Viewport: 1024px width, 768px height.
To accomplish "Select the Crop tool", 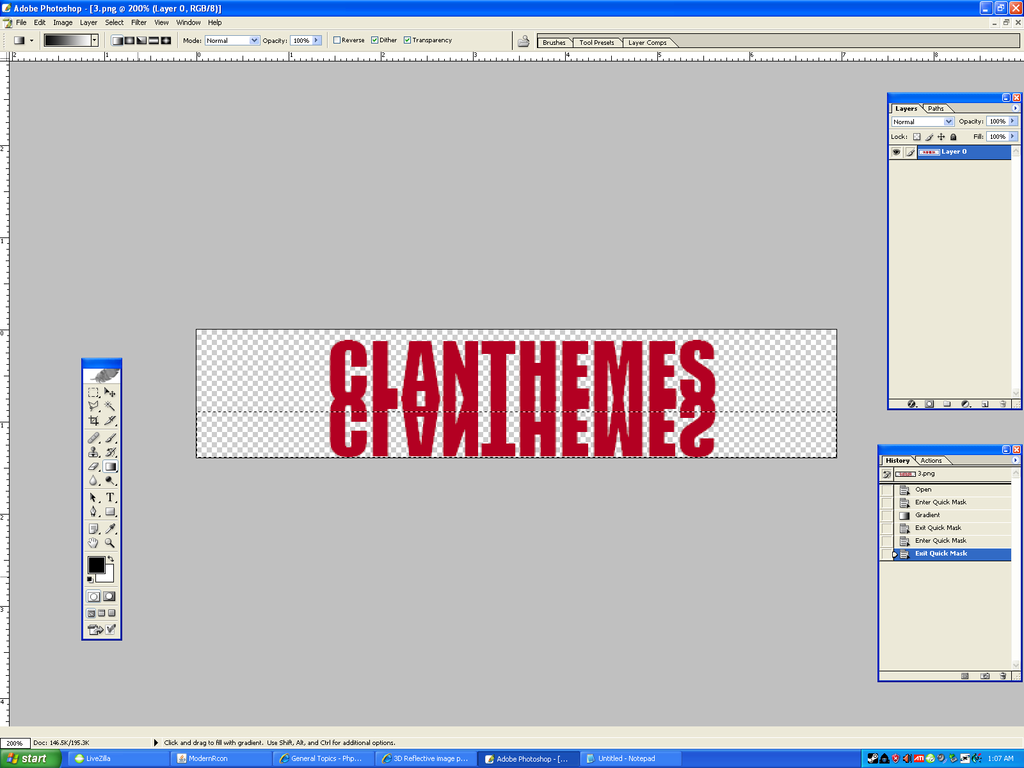I will pyautogui.click(x=93, y=421).
